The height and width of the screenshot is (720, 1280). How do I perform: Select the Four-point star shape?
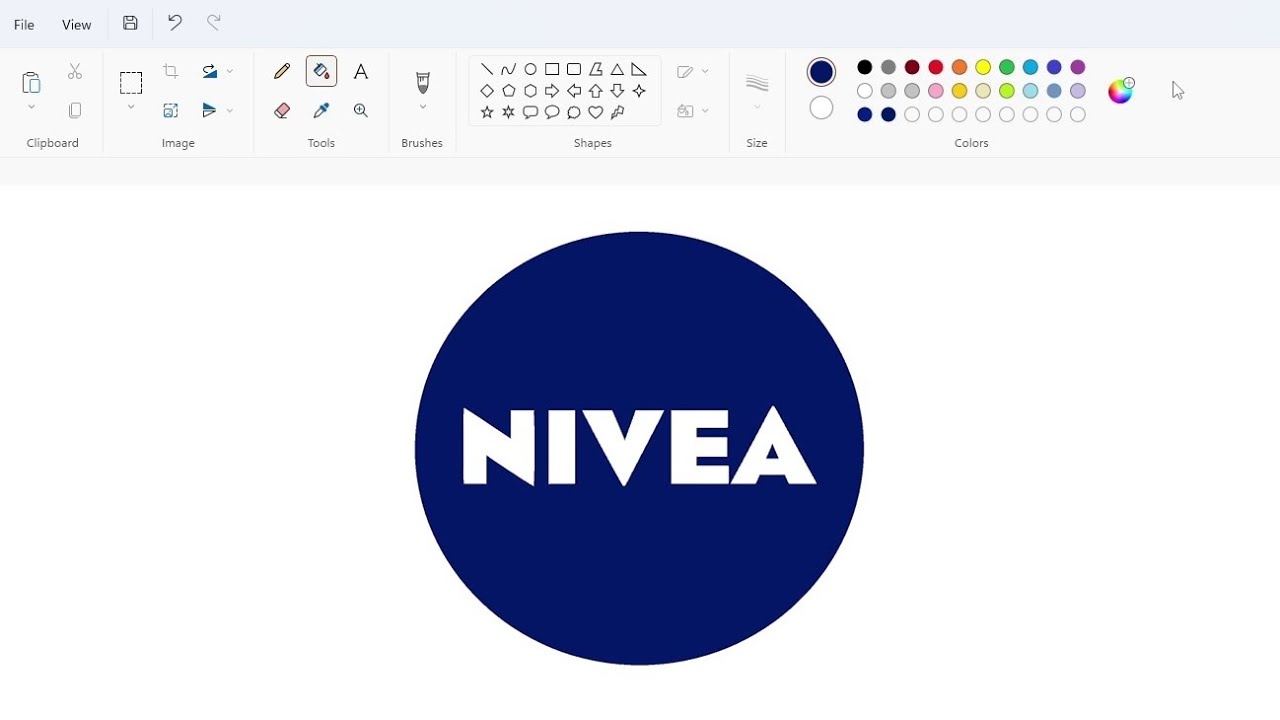click(x=639, y=91)
